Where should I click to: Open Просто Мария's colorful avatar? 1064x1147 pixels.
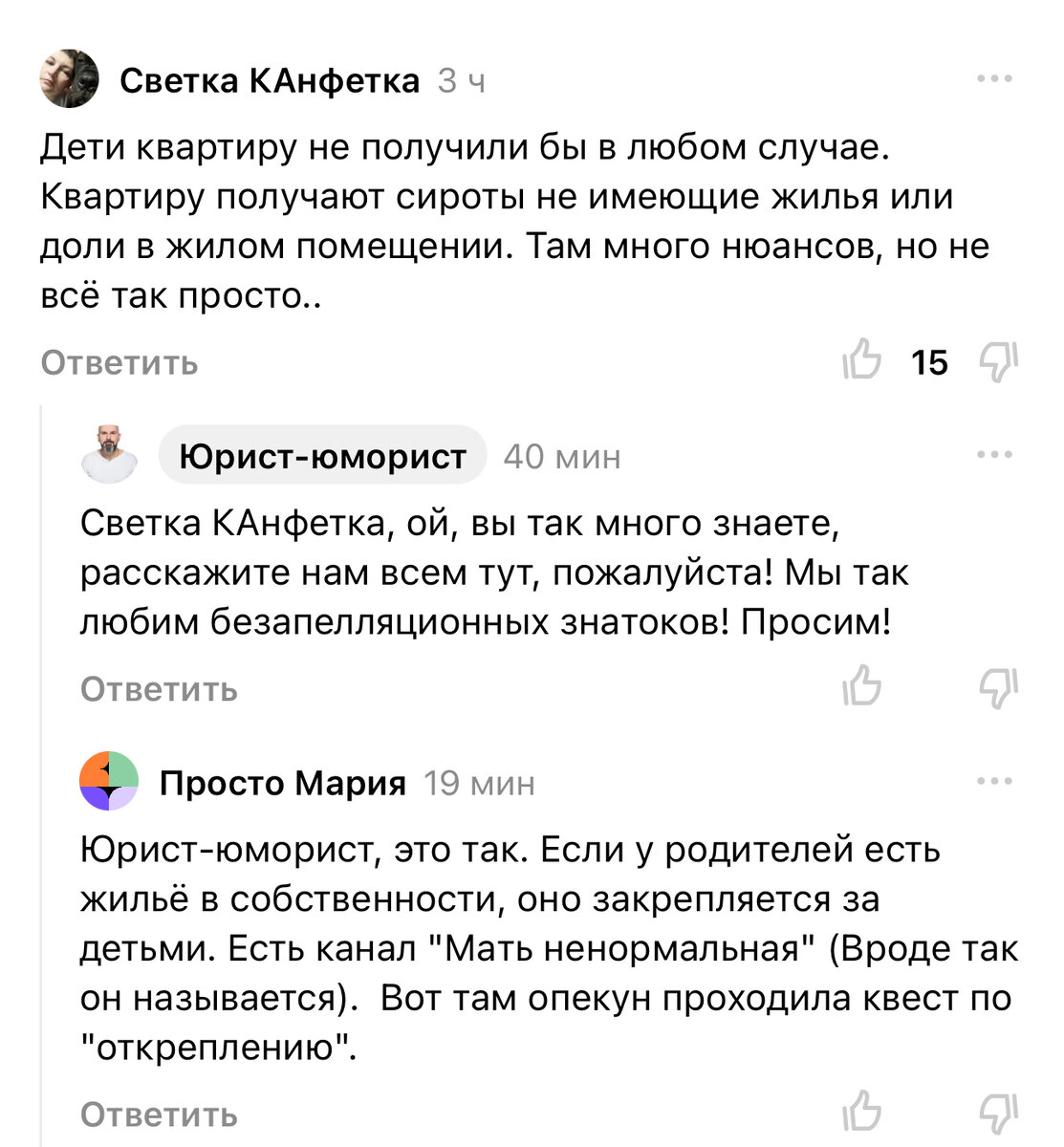click(x=110, y=783)
